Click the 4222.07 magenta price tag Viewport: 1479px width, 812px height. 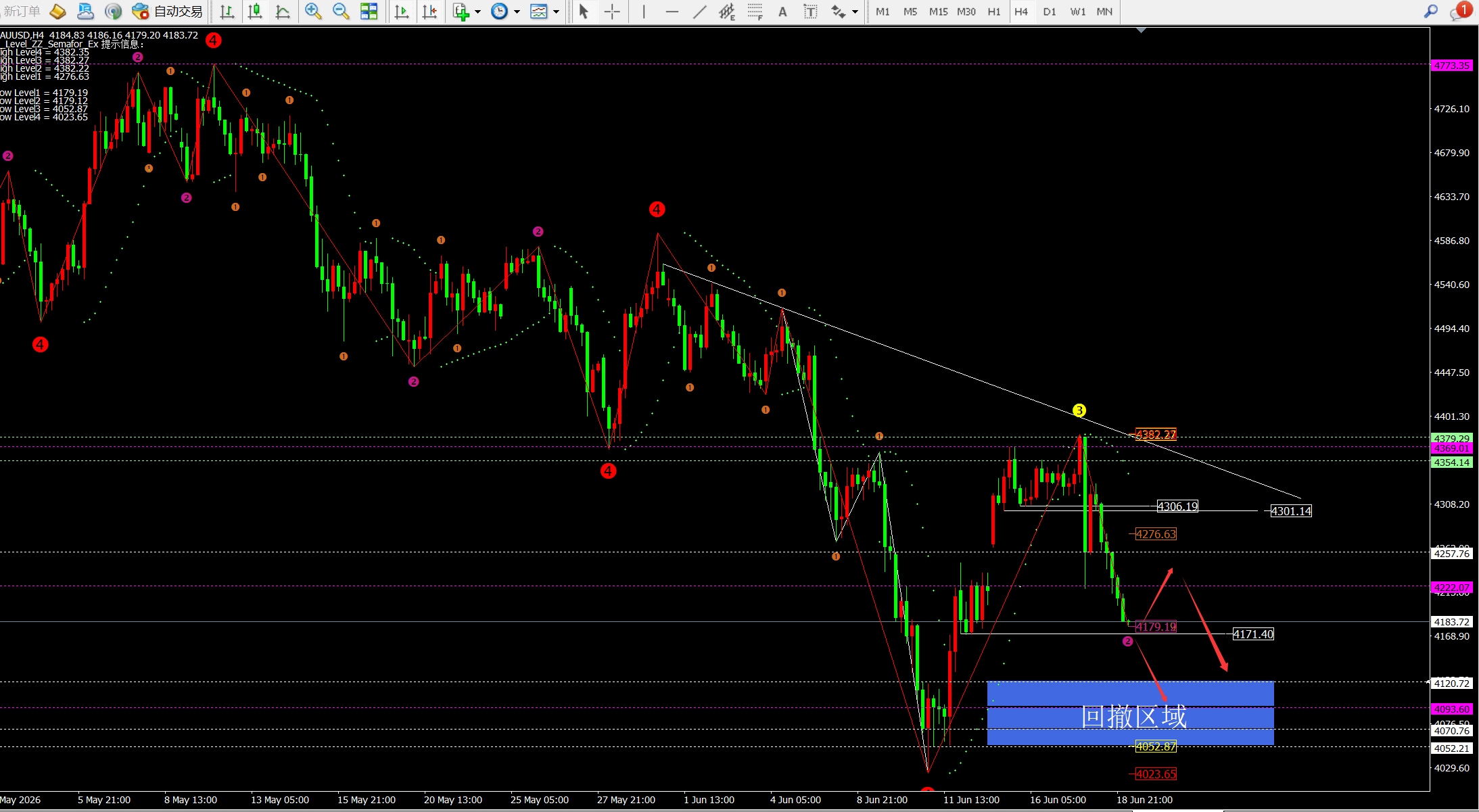click(1452, 588)
